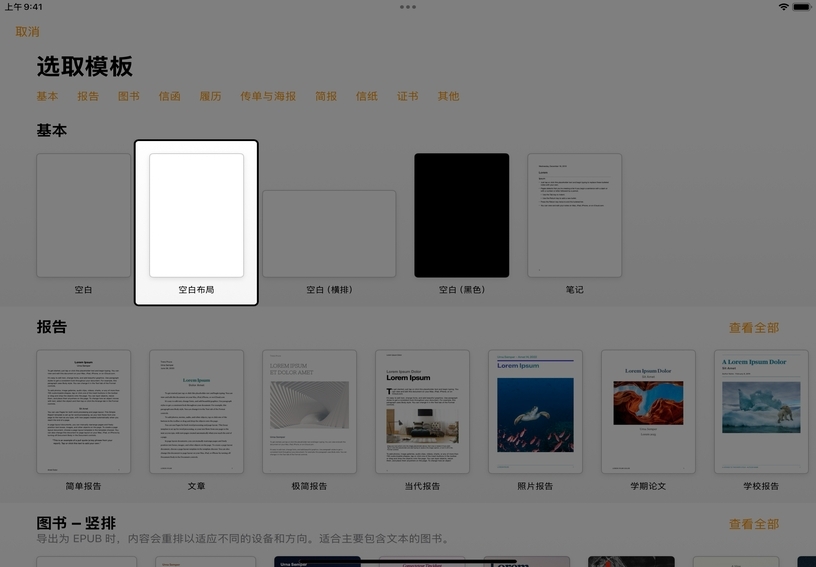The width and height of the screenshot is (816, 567).
Task: Select the 学校报告 template thumbnail
Action: coord(761,411)
